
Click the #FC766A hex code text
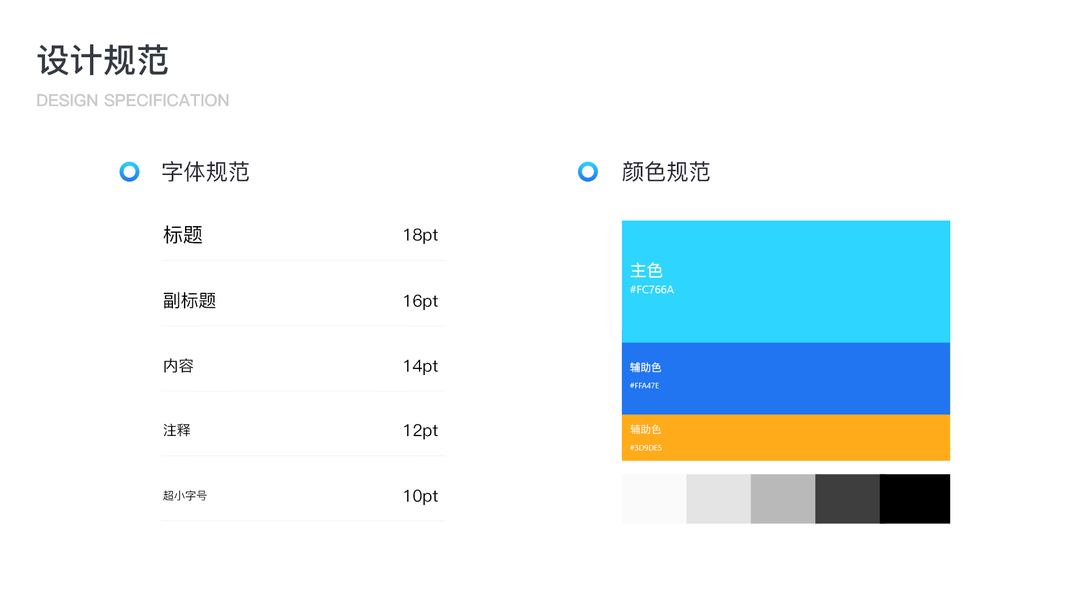[652, 290]
